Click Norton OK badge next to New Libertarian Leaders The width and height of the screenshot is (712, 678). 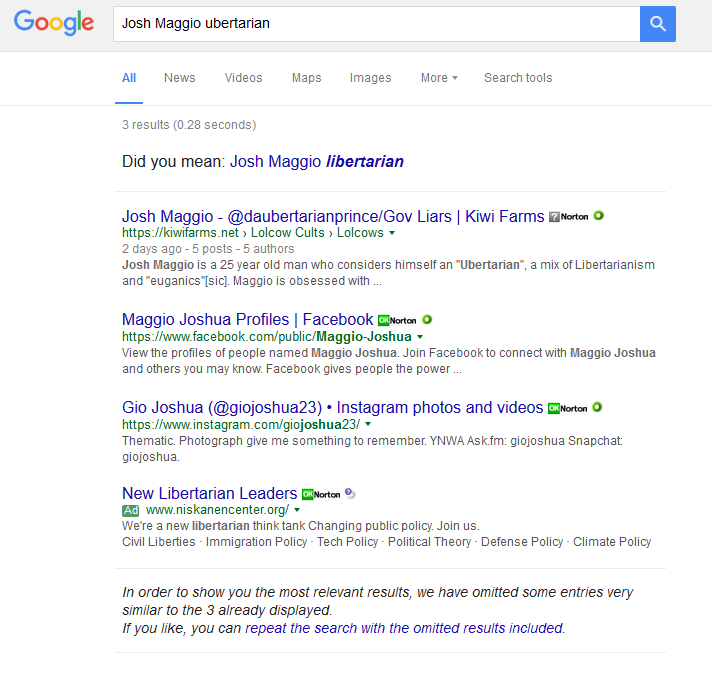[321, 494]
